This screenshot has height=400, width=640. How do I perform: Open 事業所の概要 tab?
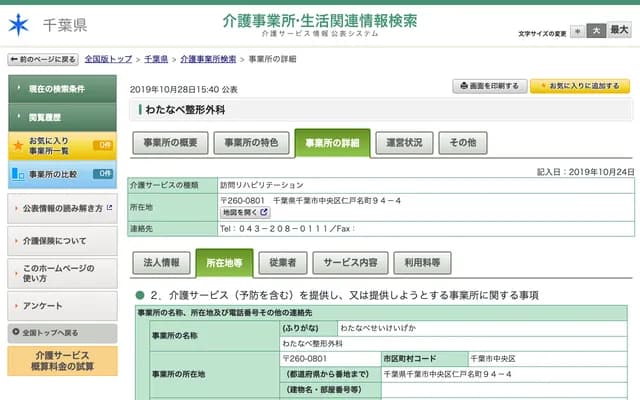[170, 142]
